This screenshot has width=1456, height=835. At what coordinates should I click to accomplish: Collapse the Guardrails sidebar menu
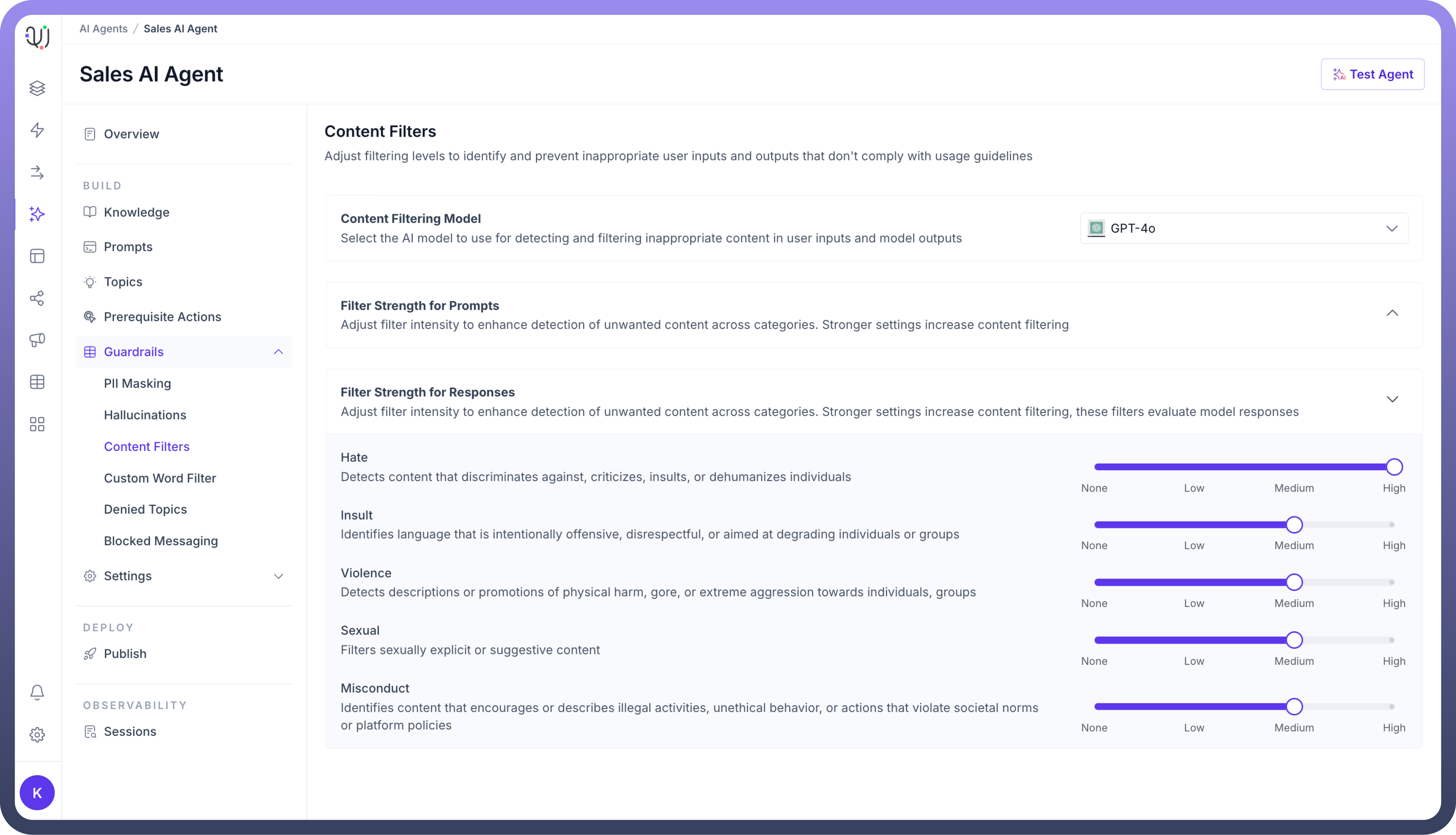coord(278,351)
